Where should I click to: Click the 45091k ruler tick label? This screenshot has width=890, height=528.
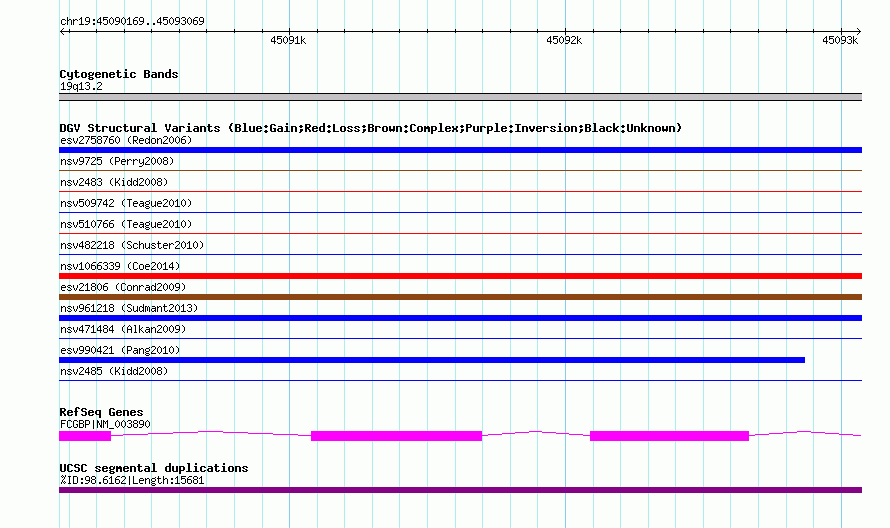pyautogui.click(x=288, y=40)
